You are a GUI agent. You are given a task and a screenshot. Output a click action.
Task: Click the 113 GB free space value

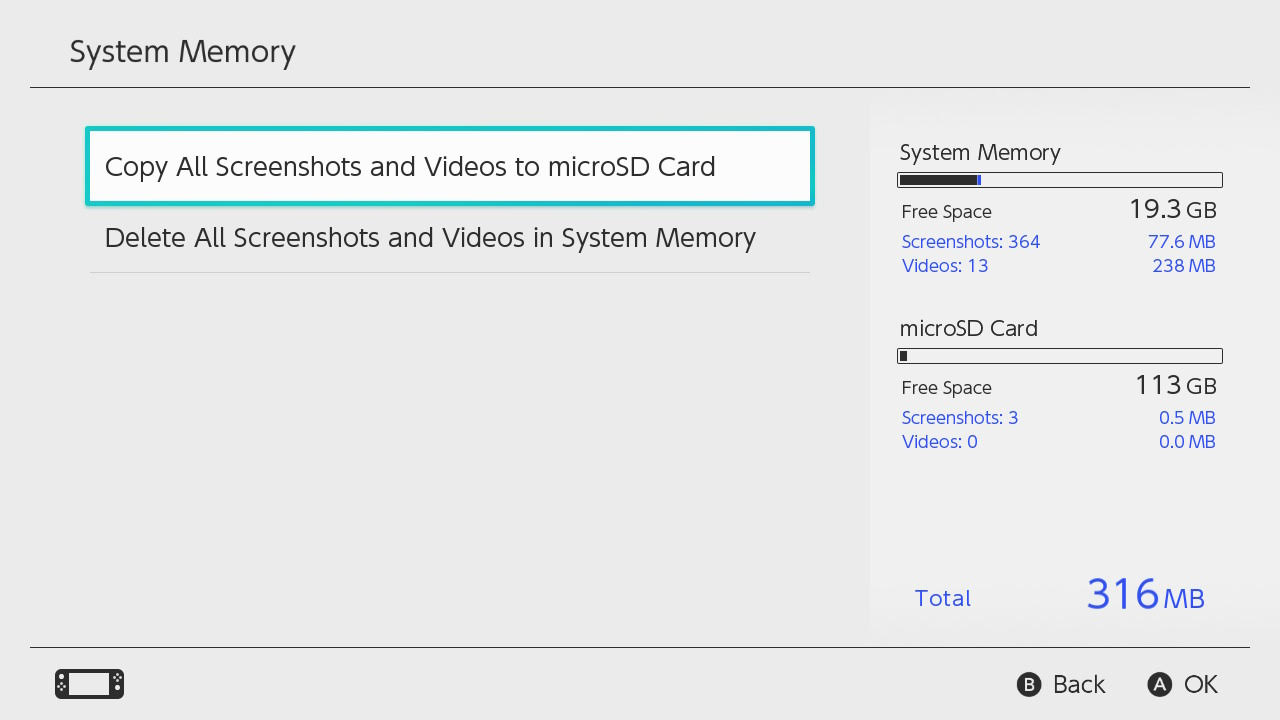(1176, 386)
